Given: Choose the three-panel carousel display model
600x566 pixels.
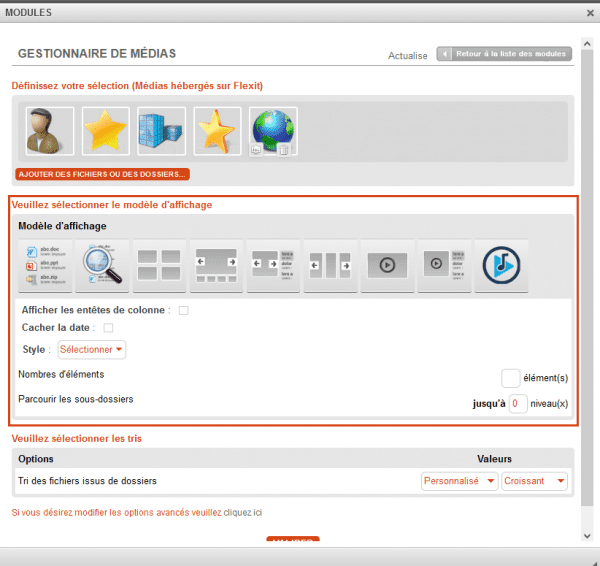Looking at the screenshot, I should pyautogui.click(x=330, y=266).
